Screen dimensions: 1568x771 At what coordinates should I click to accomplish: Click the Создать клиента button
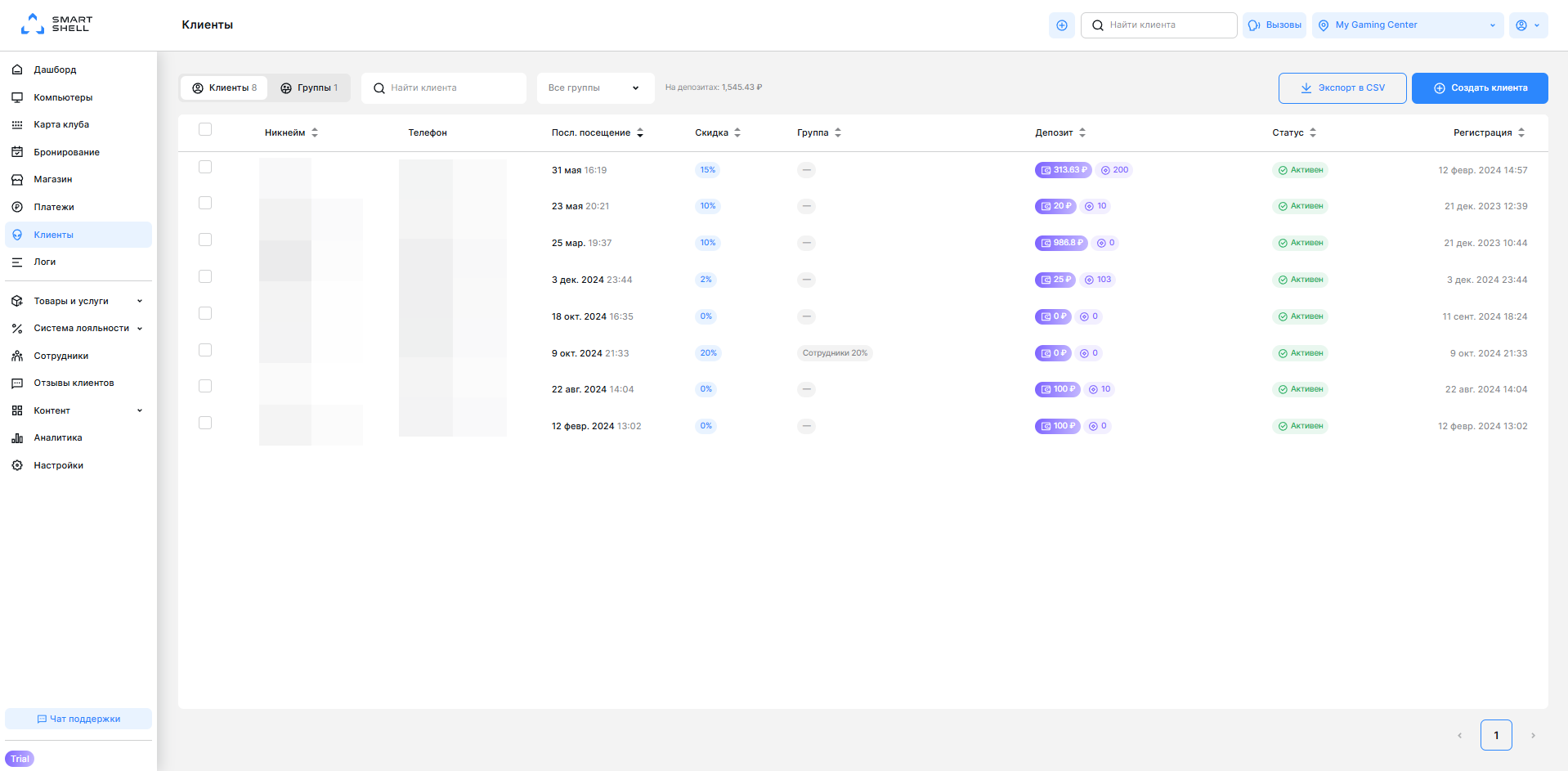pyautogui.click(x=1480, y=88)
